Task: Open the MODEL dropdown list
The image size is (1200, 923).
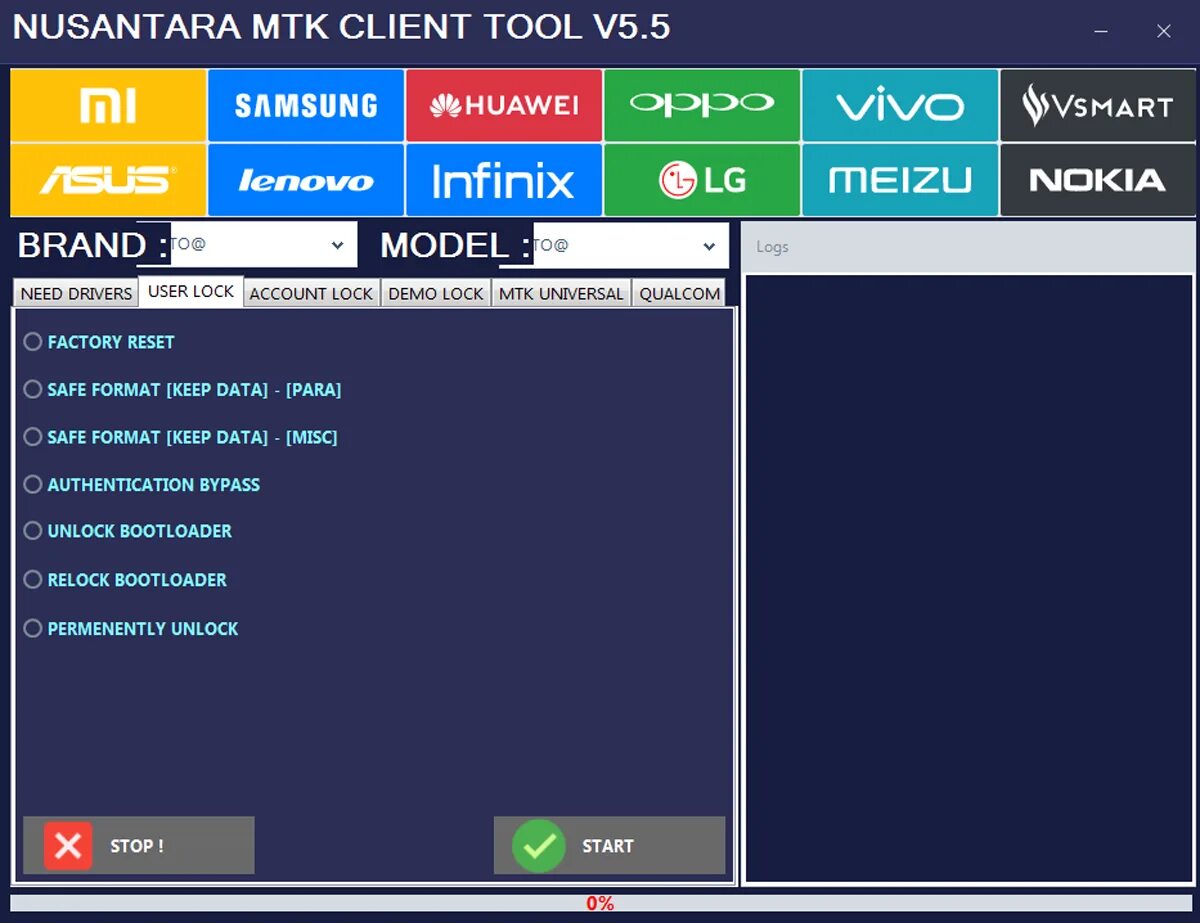Action: (631, 245)
